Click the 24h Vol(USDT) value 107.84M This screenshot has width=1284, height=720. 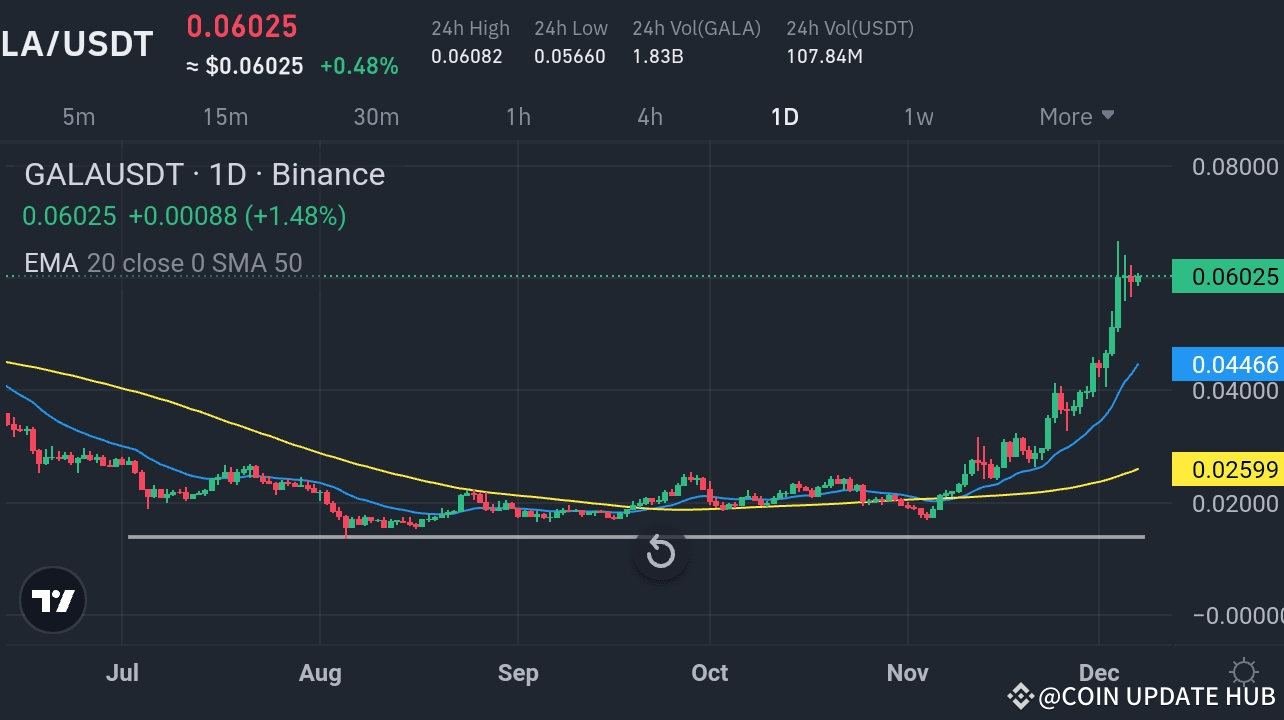coord(825,57)
